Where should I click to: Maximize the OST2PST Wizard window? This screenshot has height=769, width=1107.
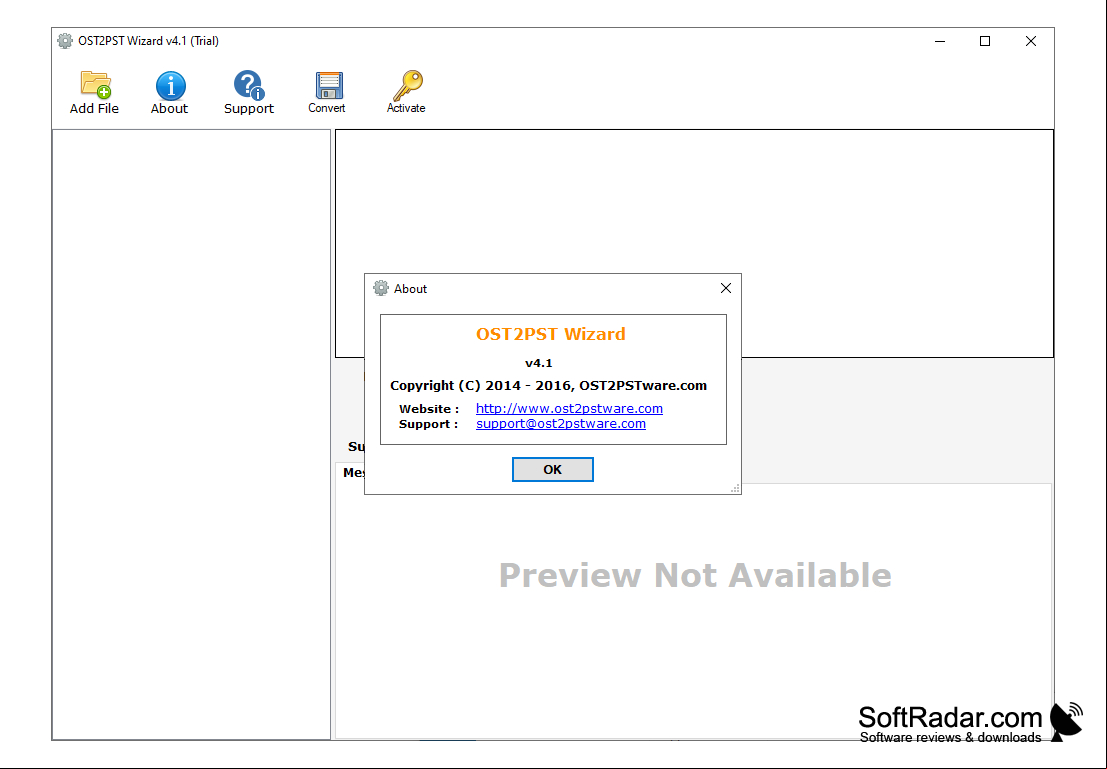point(985,41)
